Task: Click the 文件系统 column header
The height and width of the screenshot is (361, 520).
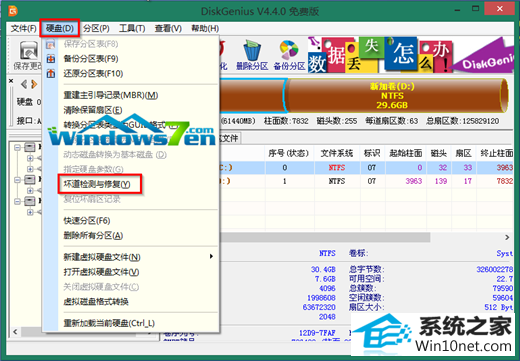Action: pos(337,153)
